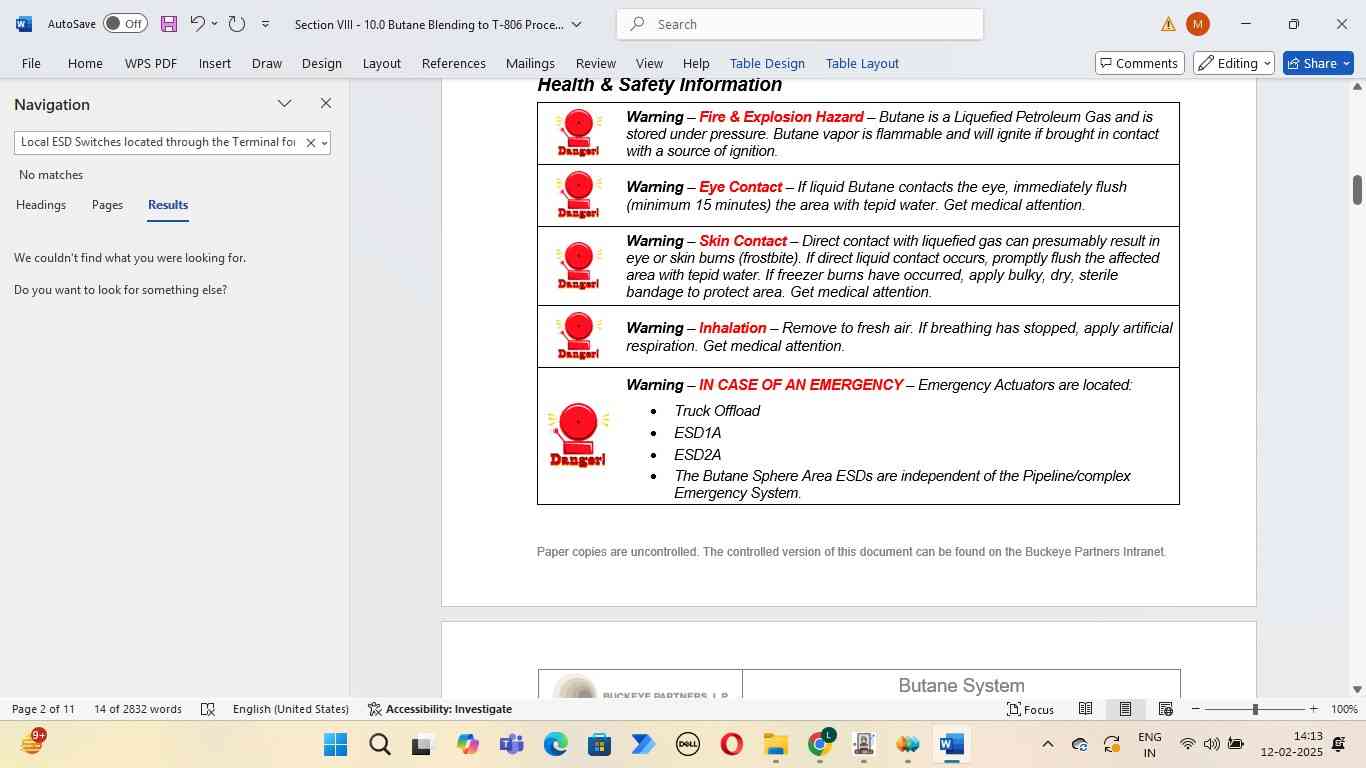Open the Draw tab

[266, 63]
